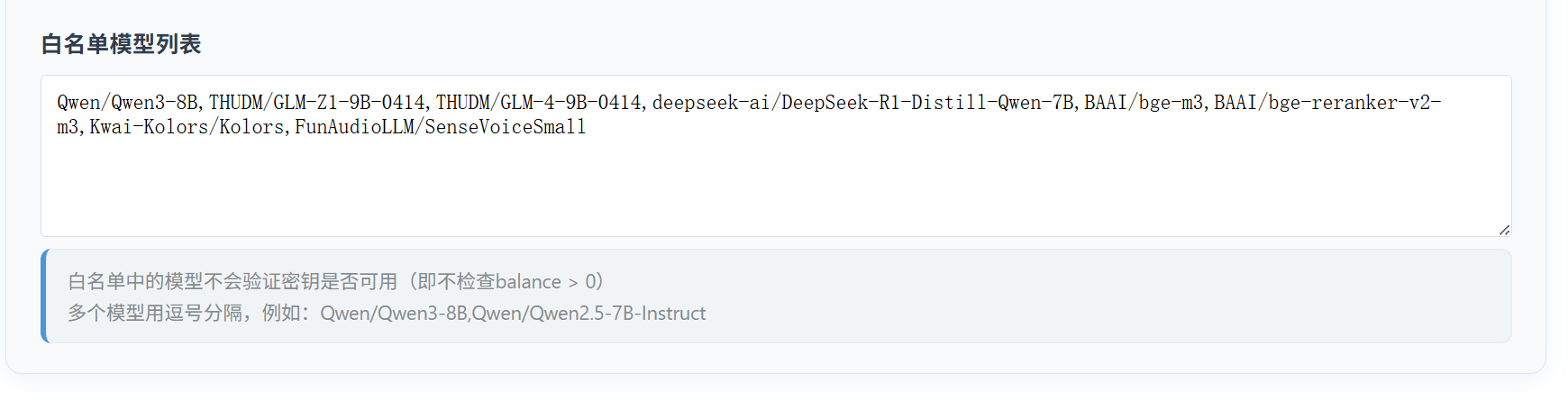Click the textarea resize handle icon
The width and height of the screenshot is (1568, 410).
(1504, 230)
